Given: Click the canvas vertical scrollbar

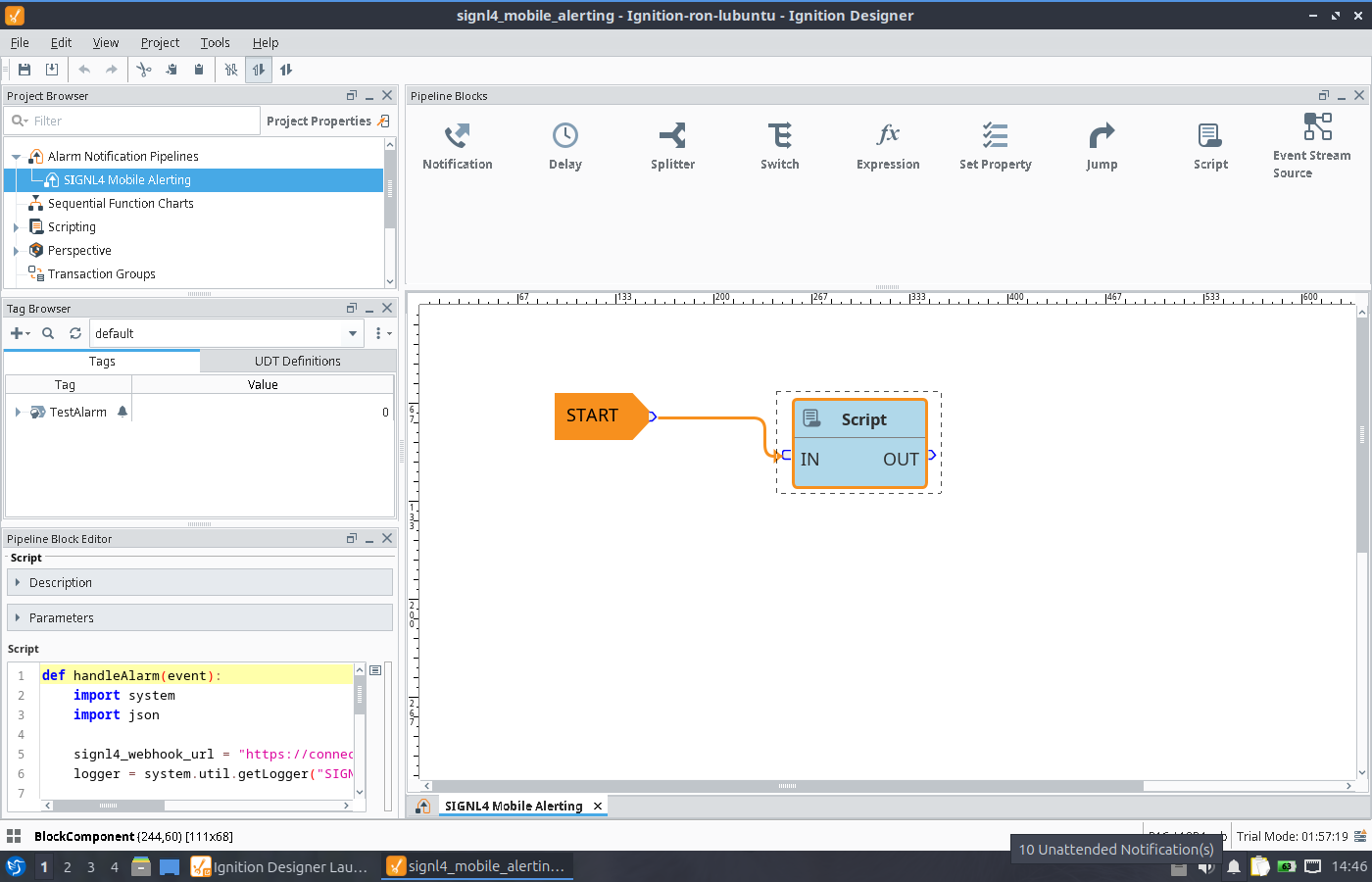Looking at the screenshot, I should [x=1362, y=434].
